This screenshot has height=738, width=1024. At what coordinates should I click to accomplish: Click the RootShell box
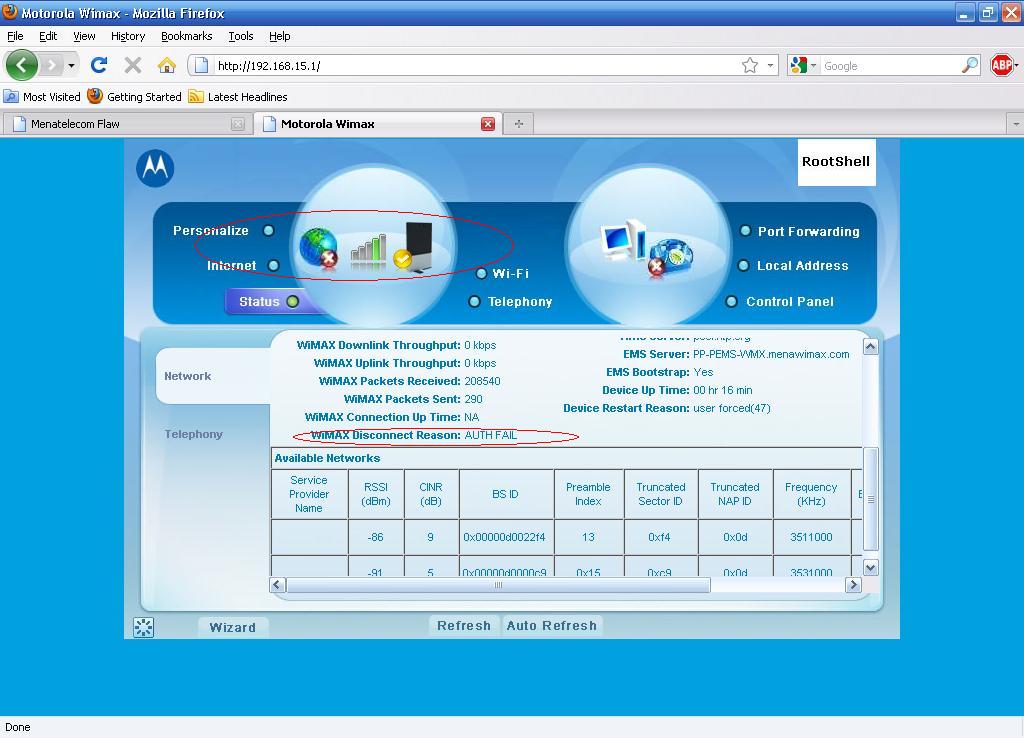836,162
